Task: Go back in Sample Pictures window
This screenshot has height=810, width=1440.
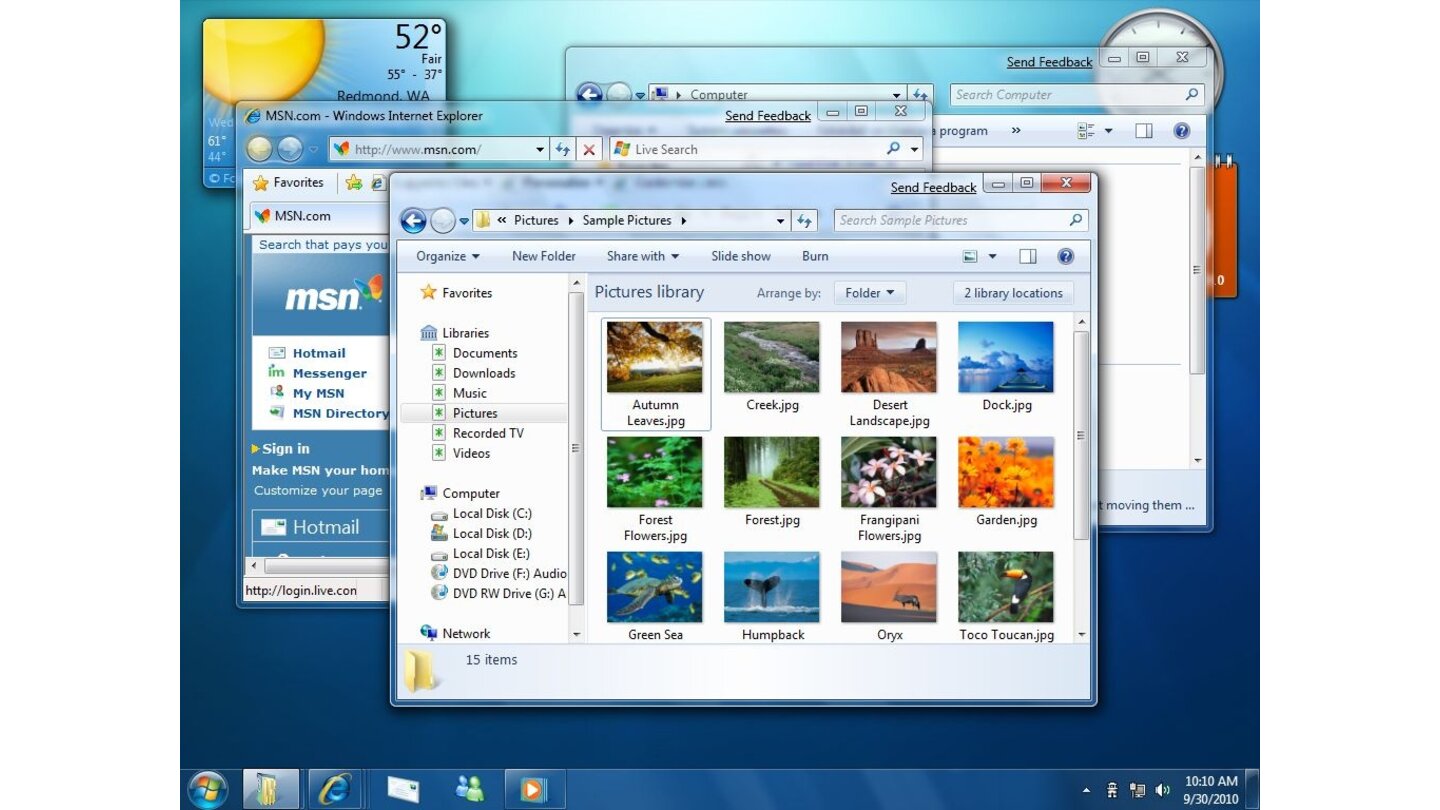Action: coord(413,221)
